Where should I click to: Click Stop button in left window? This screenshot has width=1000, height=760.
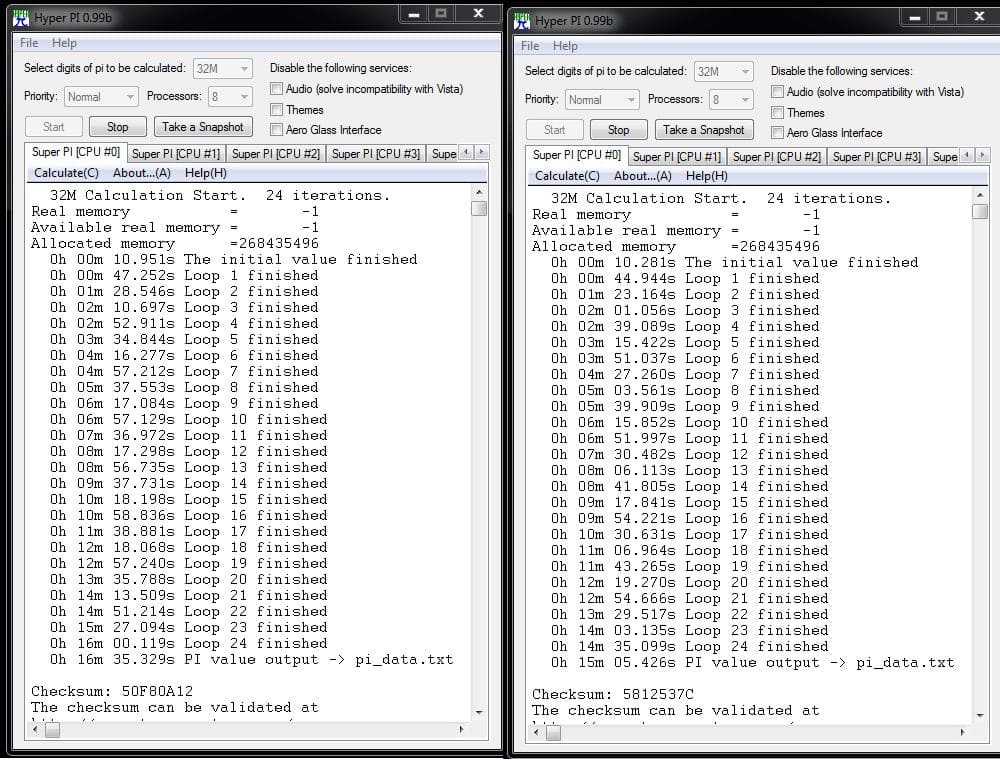[117, 127]
